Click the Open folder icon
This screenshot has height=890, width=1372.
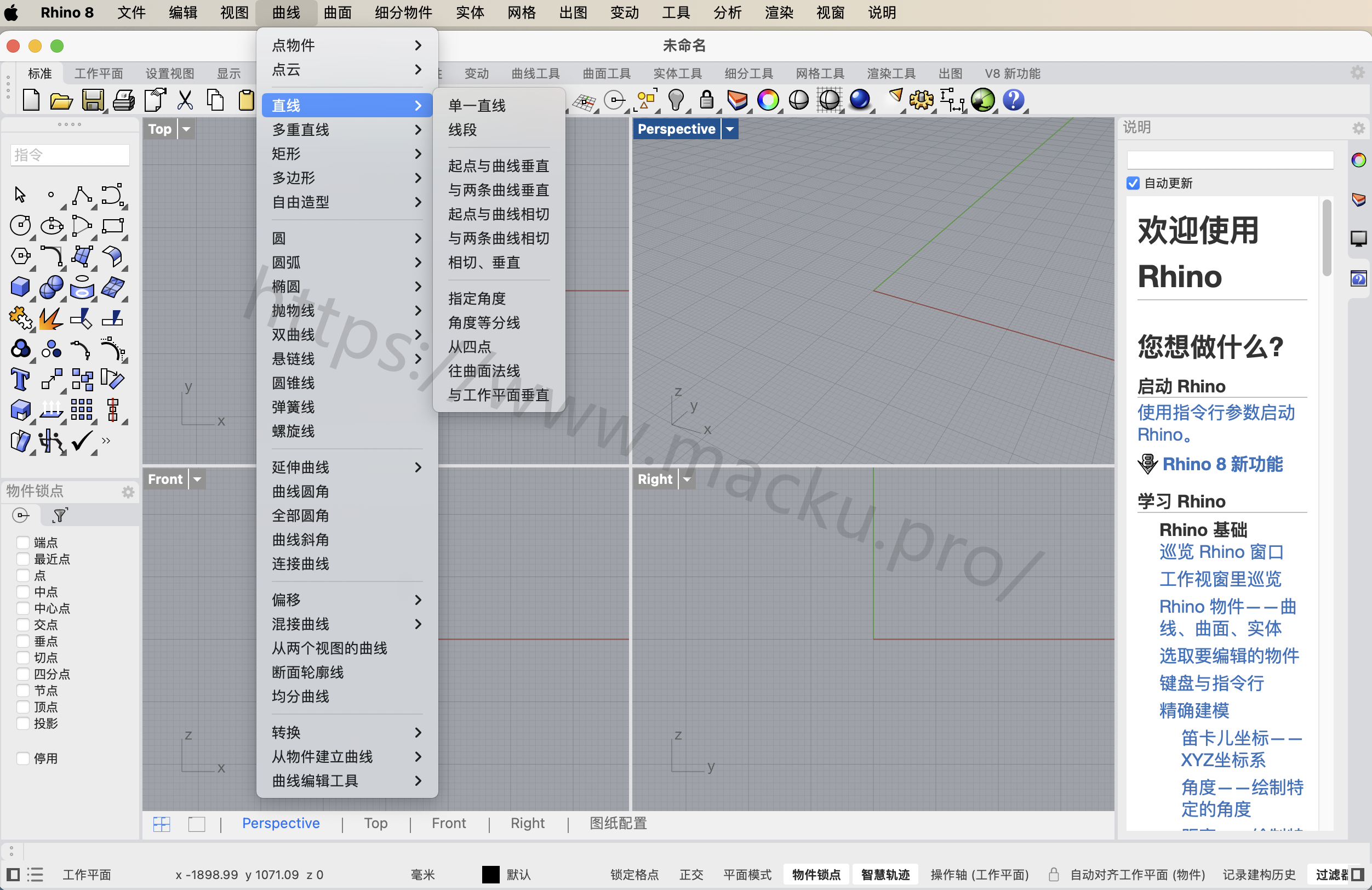click(61, 101)
